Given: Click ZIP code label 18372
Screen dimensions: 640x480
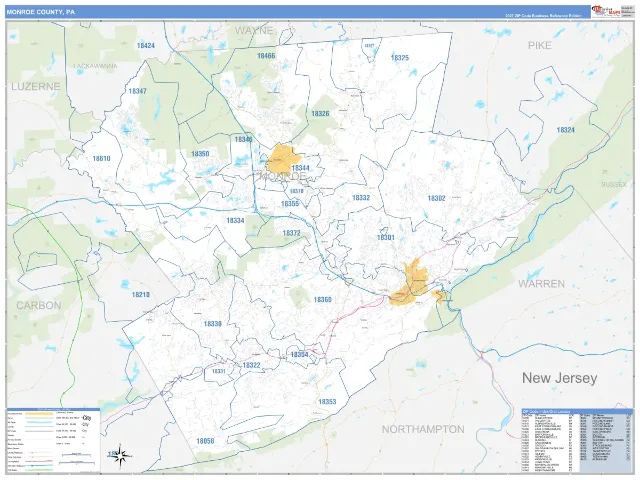Looking at the screenshot, I should coord(291,233).
